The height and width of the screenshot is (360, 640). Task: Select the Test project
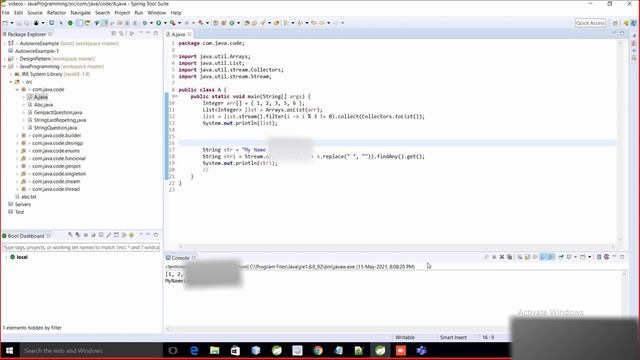point(19,212)
